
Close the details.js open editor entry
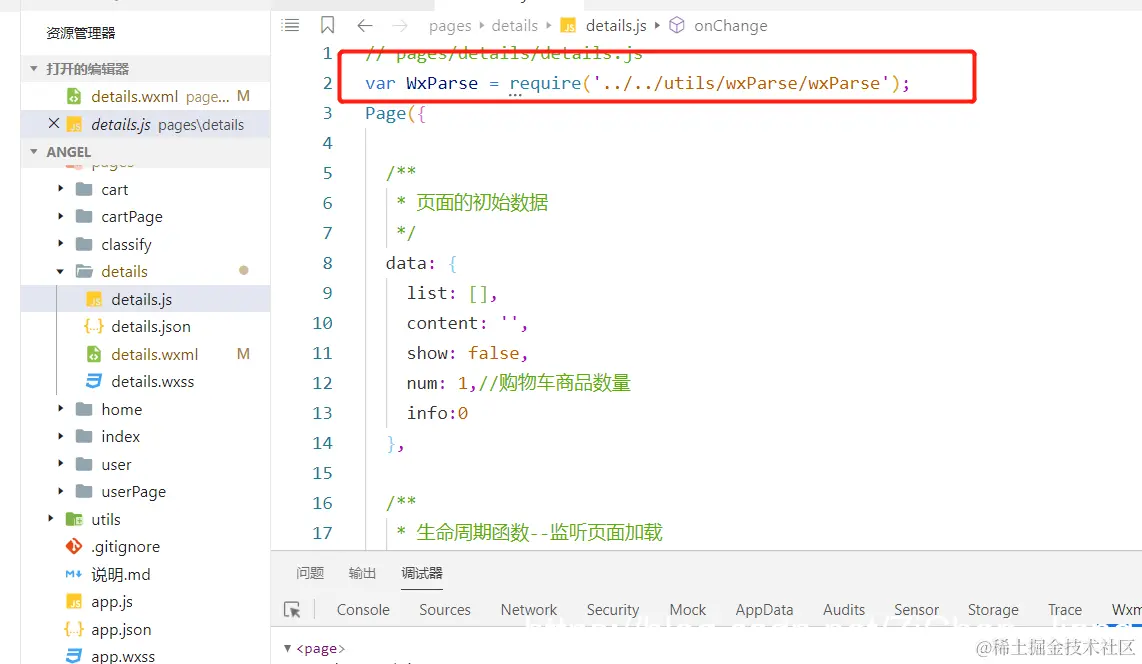53,124
